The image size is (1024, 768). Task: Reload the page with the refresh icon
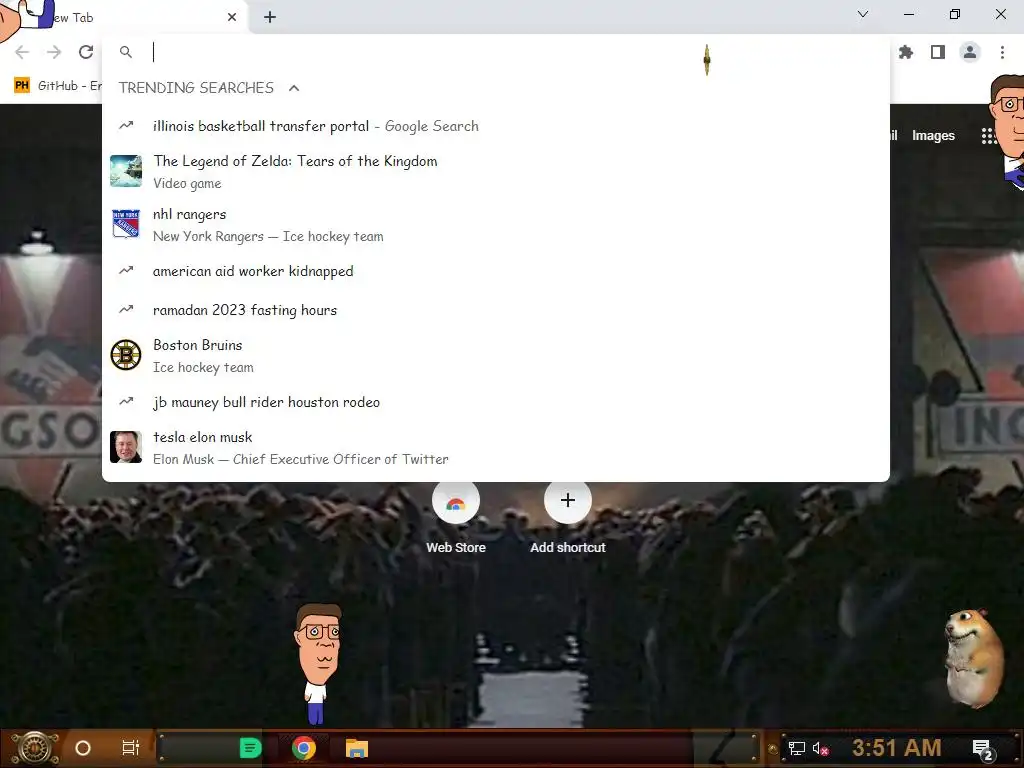coord(86,52)
